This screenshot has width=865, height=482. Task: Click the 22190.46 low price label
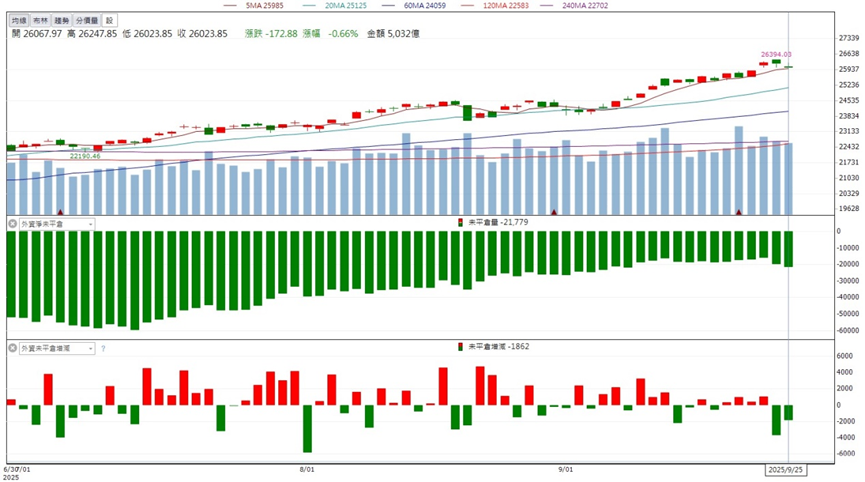point(85,156)
